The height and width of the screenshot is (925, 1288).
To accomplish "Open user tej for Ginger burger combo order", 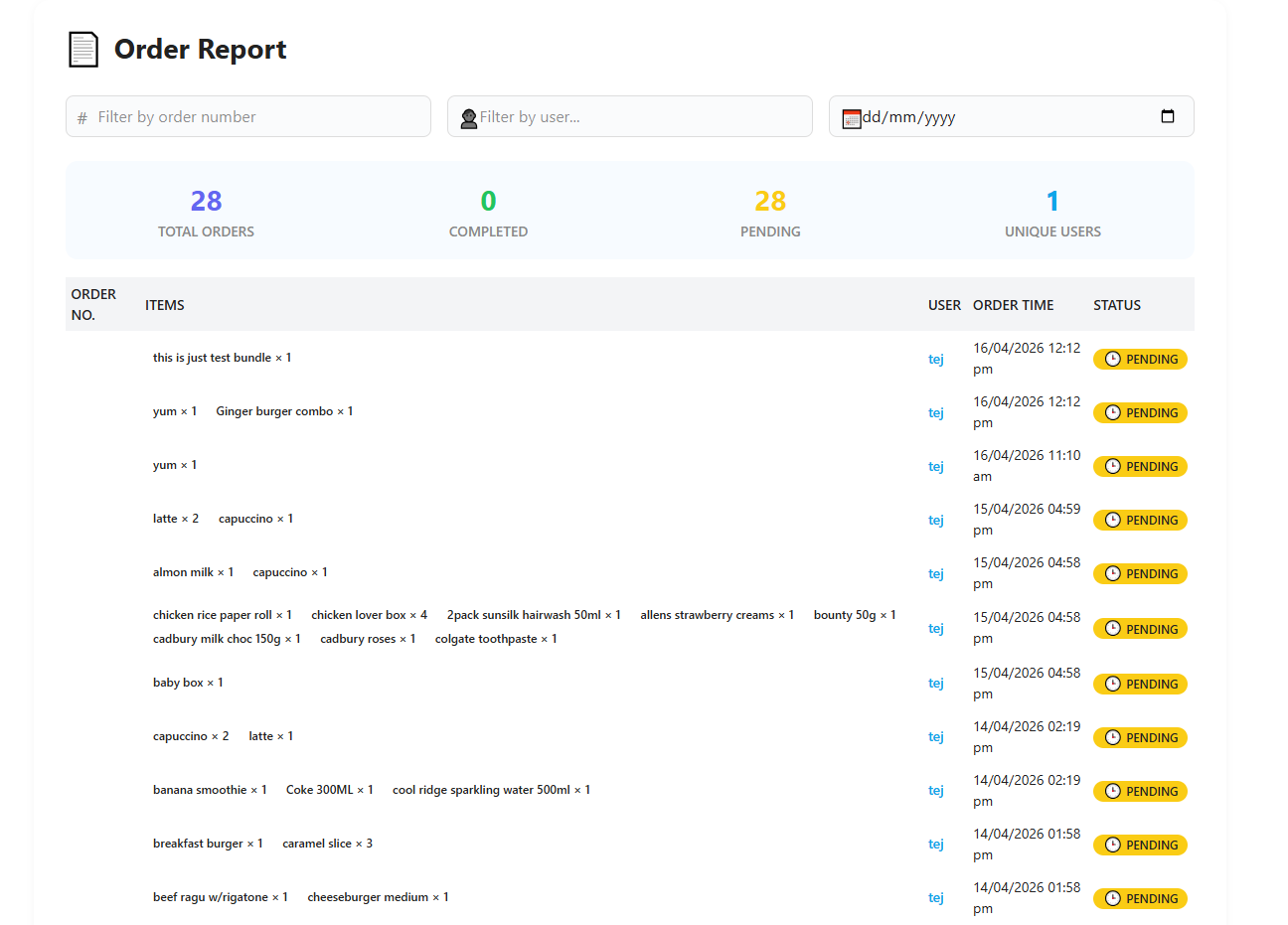I will point(936,412).
